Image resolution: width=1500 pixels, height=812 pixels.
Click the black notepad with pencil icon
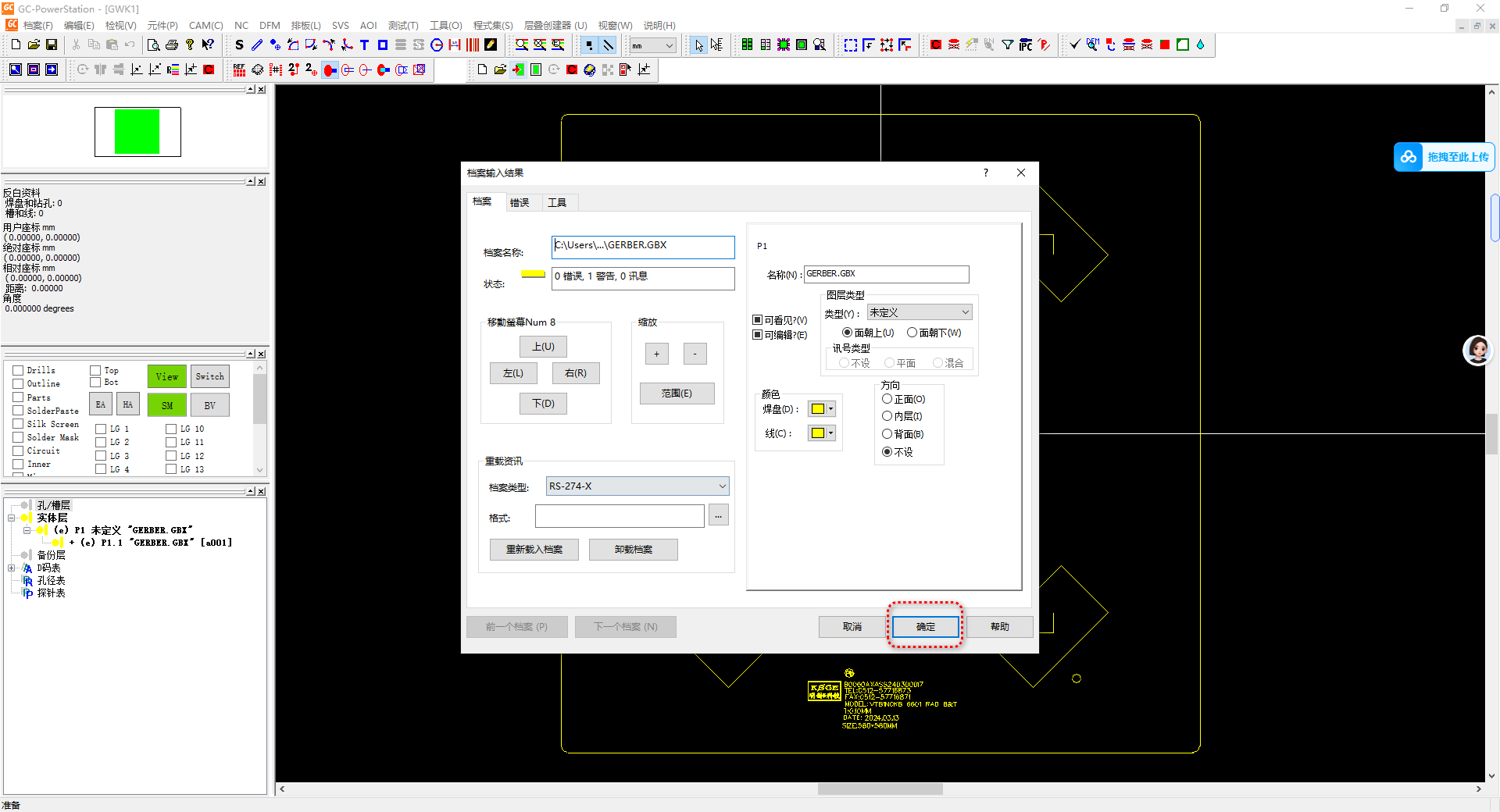click(491, 45)
